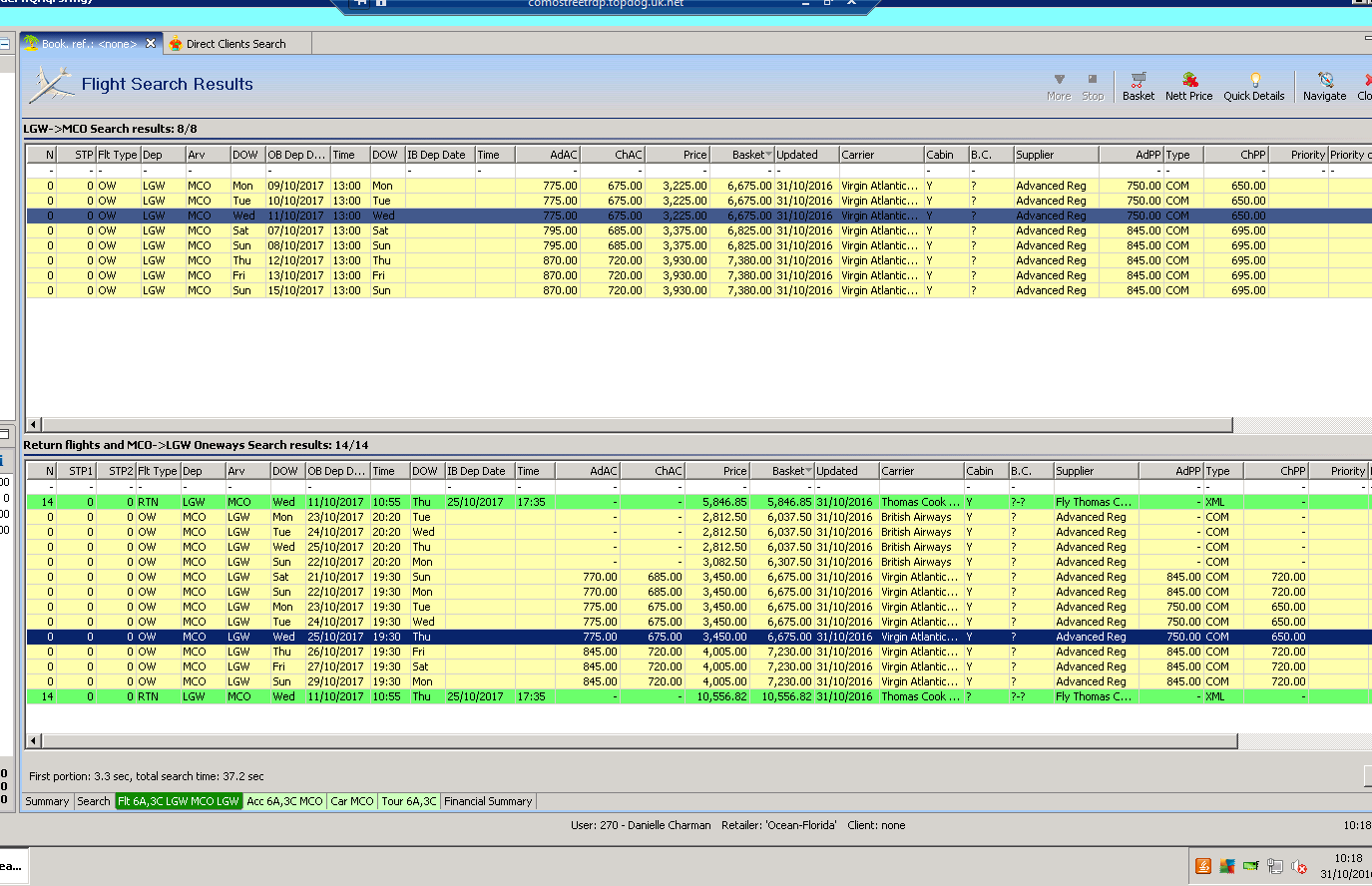Screen dimensions: 1372x886
Task: Click the Stop search icon
Action: click(1093, 80)
